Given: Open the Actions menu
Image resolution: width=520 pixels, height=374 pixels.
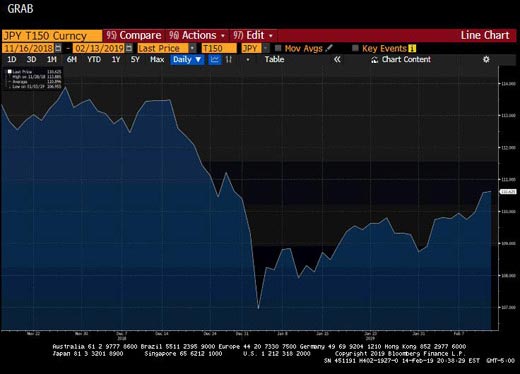Looking at the screenshot, I should pyautogui.click(x=197, y=35).
